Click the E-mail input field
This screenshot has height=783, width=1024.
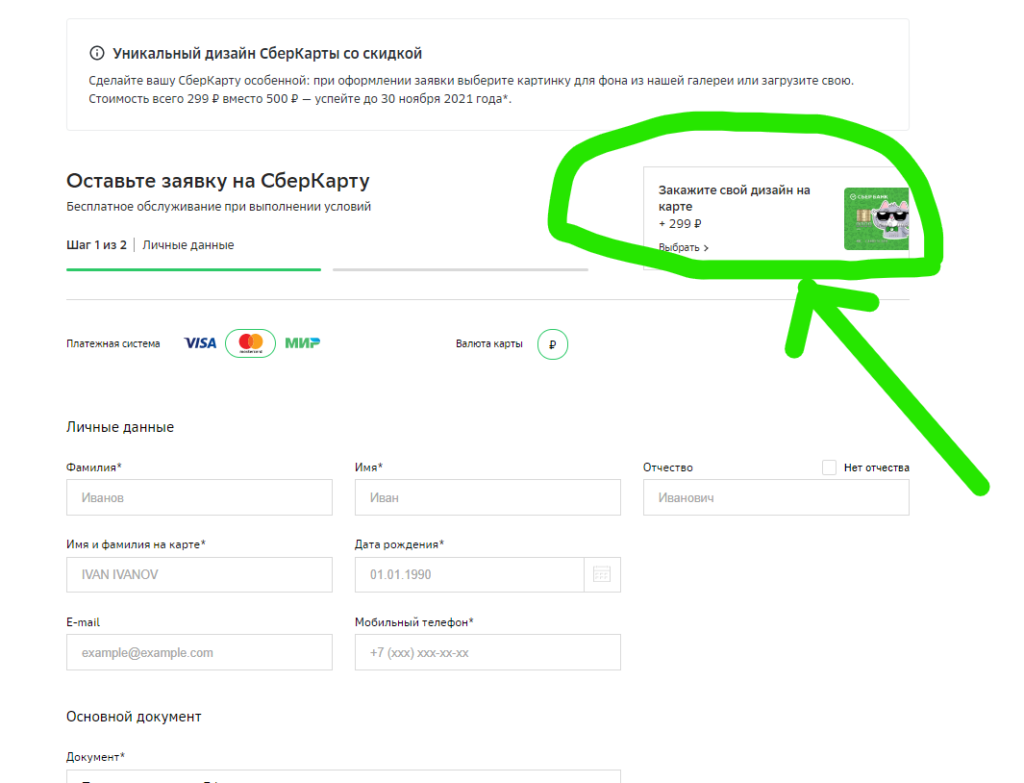199,652
